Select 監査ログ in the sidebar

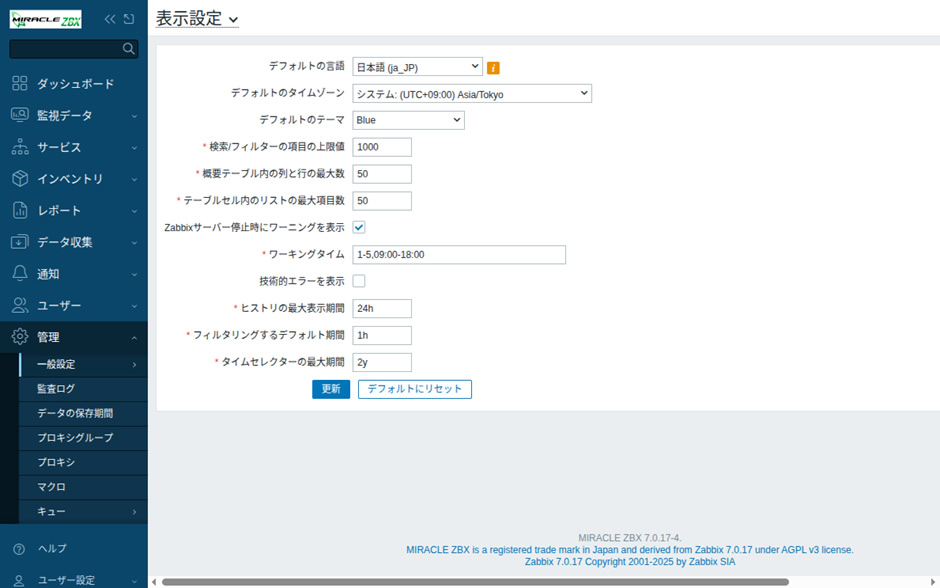click(56, 389)
